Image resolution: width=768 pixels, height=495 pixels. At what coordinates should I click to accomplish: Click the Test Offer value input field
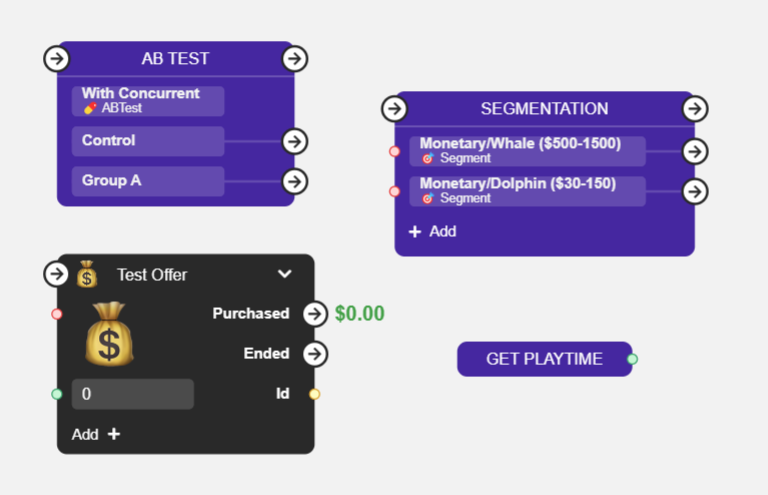coord(132,394)
